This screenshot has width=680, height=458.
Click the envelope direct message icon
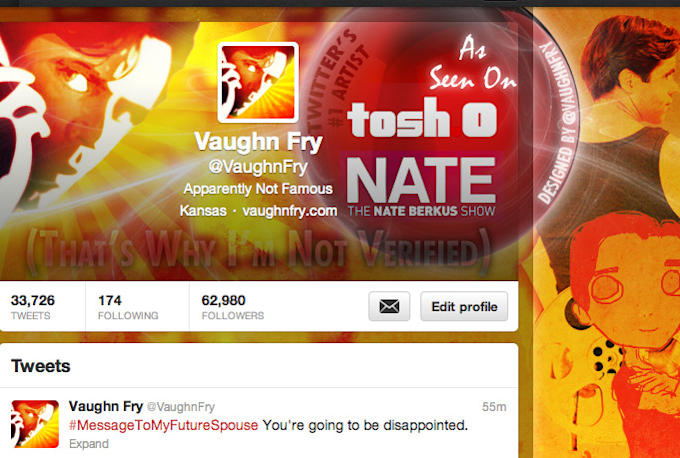tap(389, 306)
